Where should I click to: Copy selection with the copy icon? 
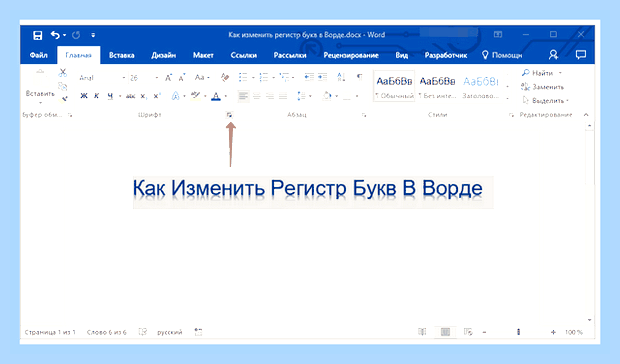pyautogui.click(x=62, y=86)
